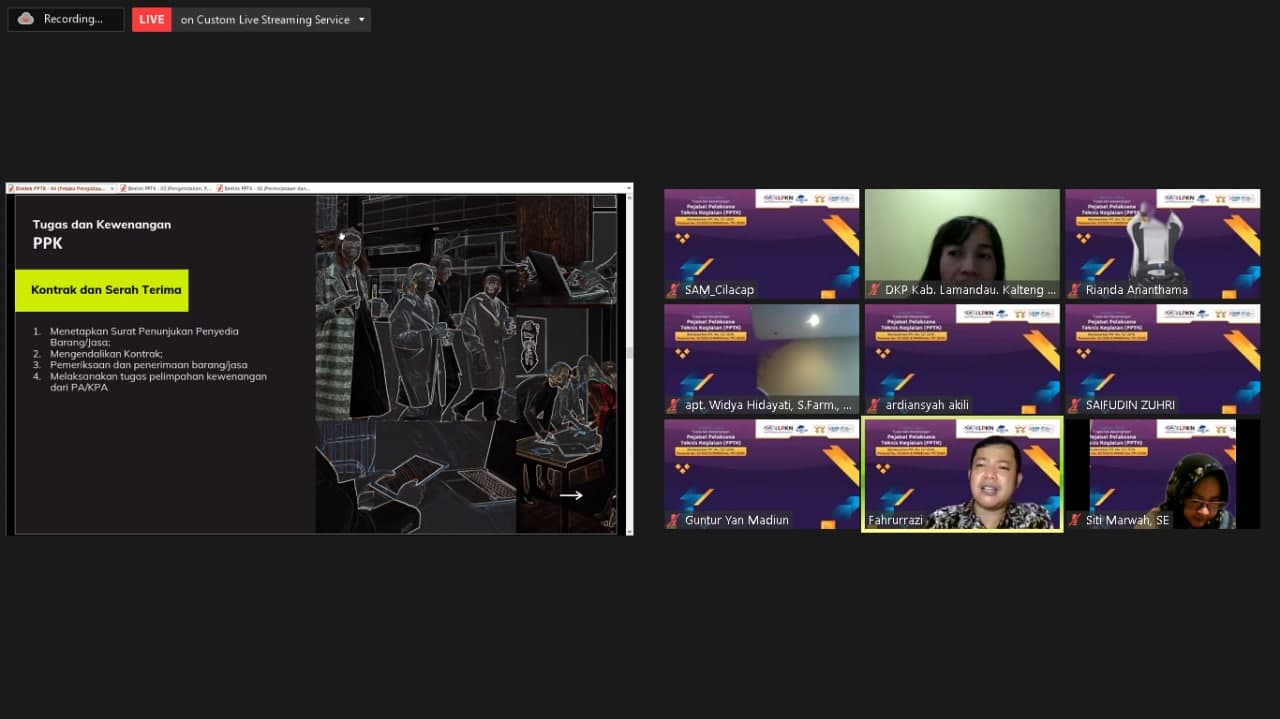
Task: Click the red LIVE badge
Action: click(152, 19)
